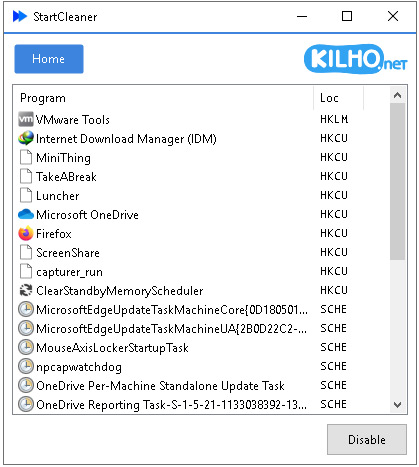The image size is (419, 467).
Task: Select the Microsoft OneDrive cloud icon
Action: click(26, 214)
